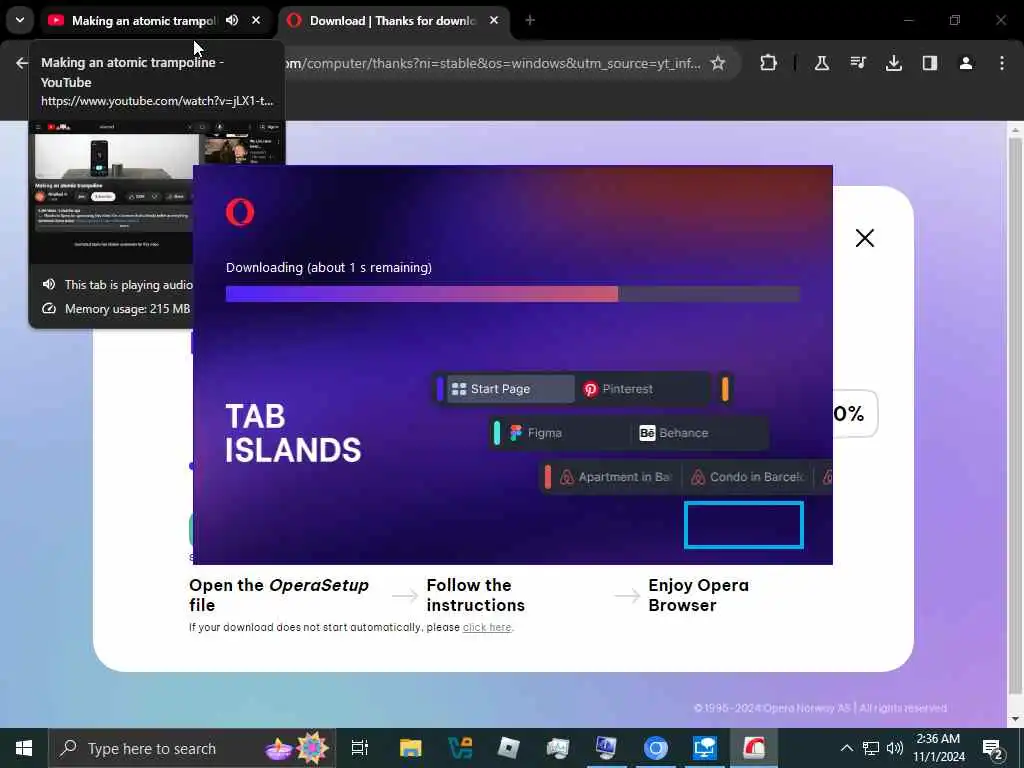
Task: Open the volume tray icon
Action: [x=895, y=748]
